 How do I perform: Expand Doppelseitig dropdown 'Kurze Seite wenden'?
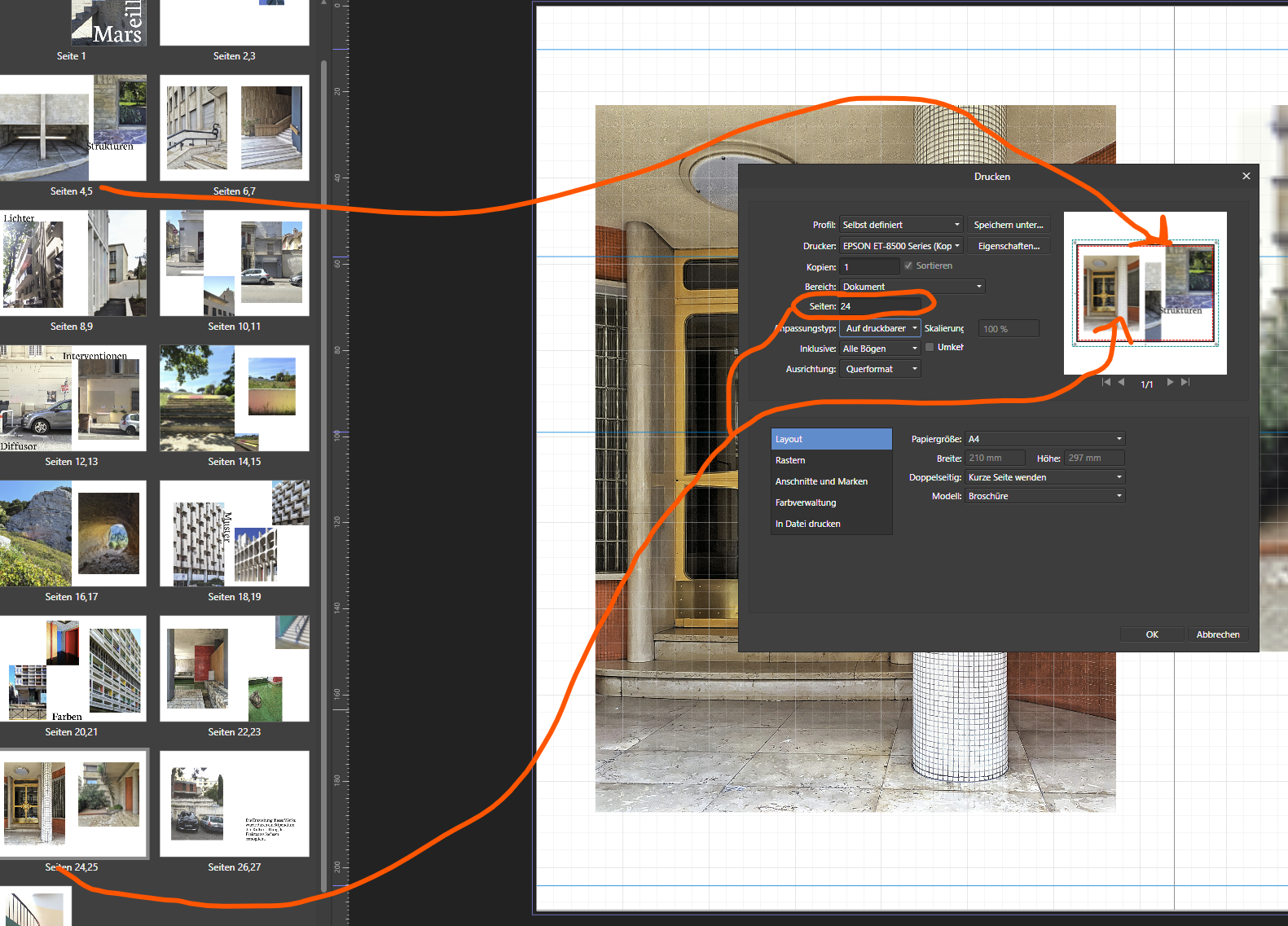point(1045,477)
